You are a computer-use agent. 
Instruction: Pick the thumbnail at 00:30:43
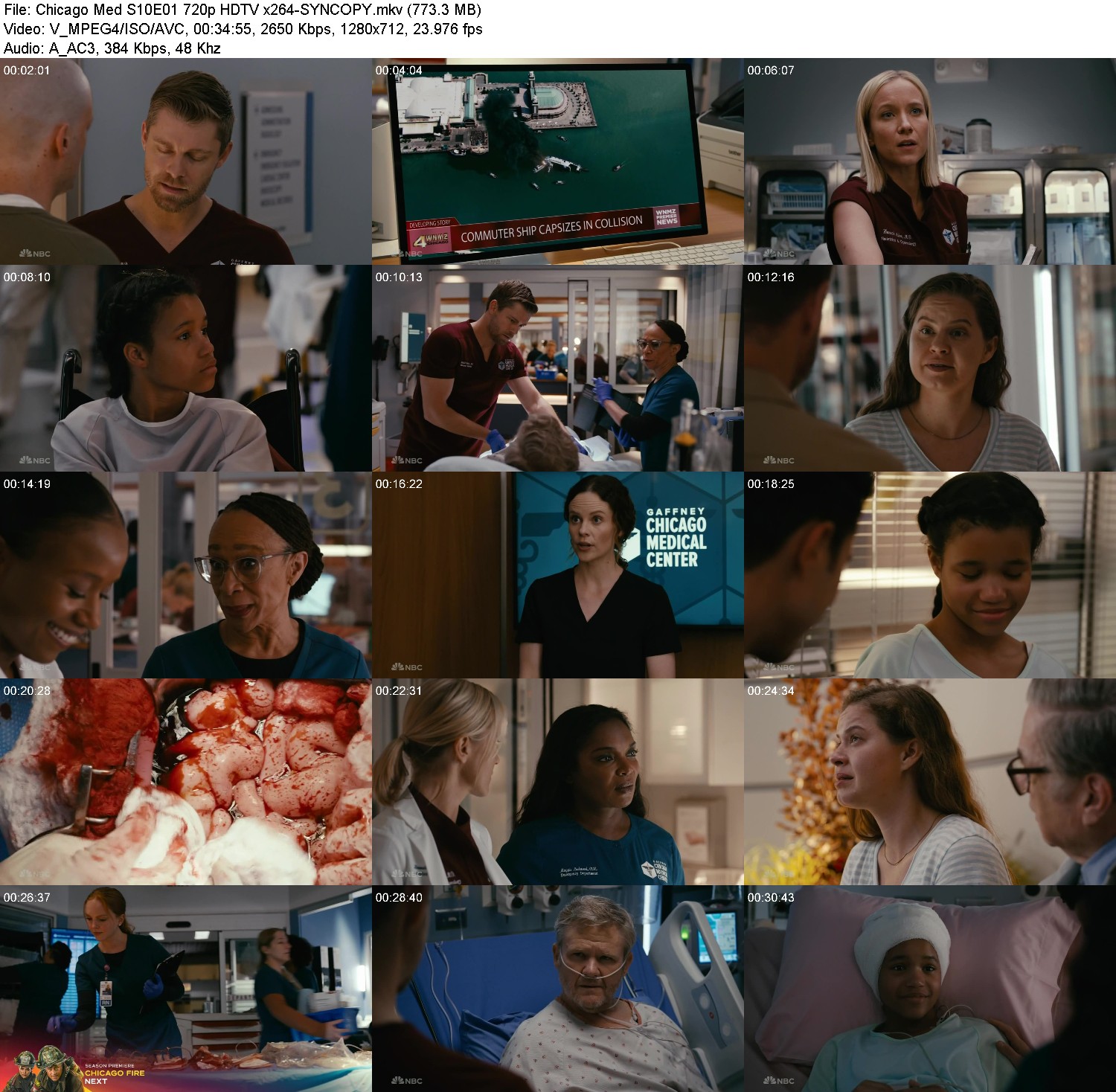click(930, 989)
